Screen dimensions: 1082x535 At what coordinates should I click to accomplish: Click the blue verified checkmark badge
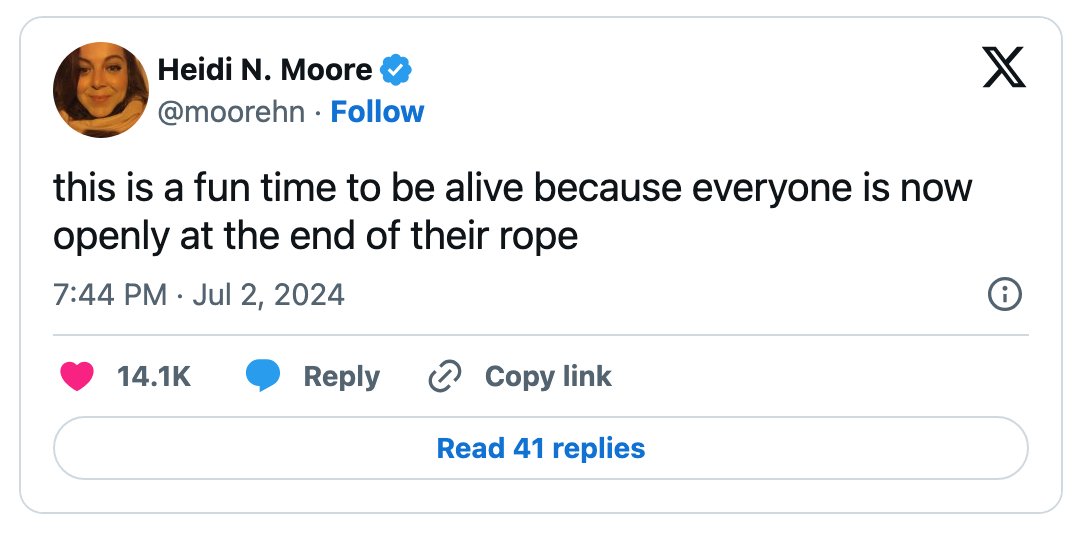[x=396, y=70]
